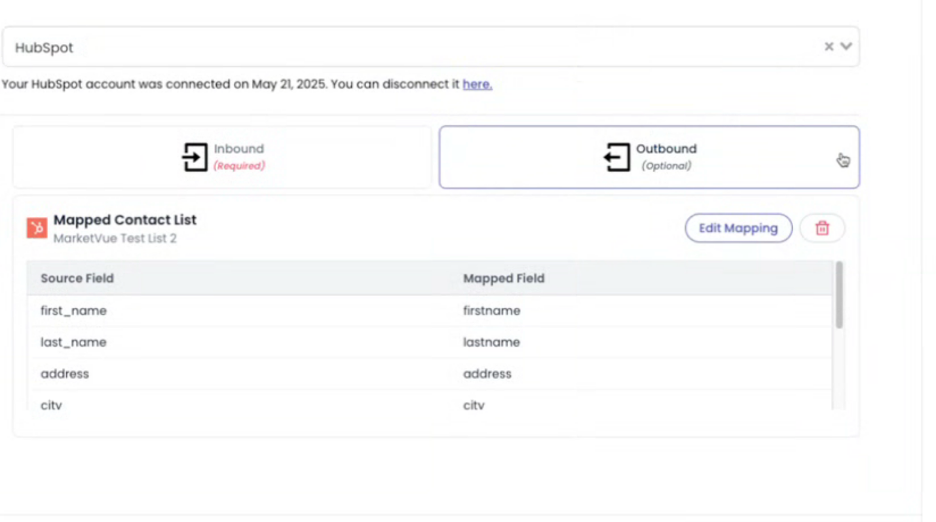Click the 'city' source field cell
Screen dimensions: 936x522
click(x=51, y=404)
